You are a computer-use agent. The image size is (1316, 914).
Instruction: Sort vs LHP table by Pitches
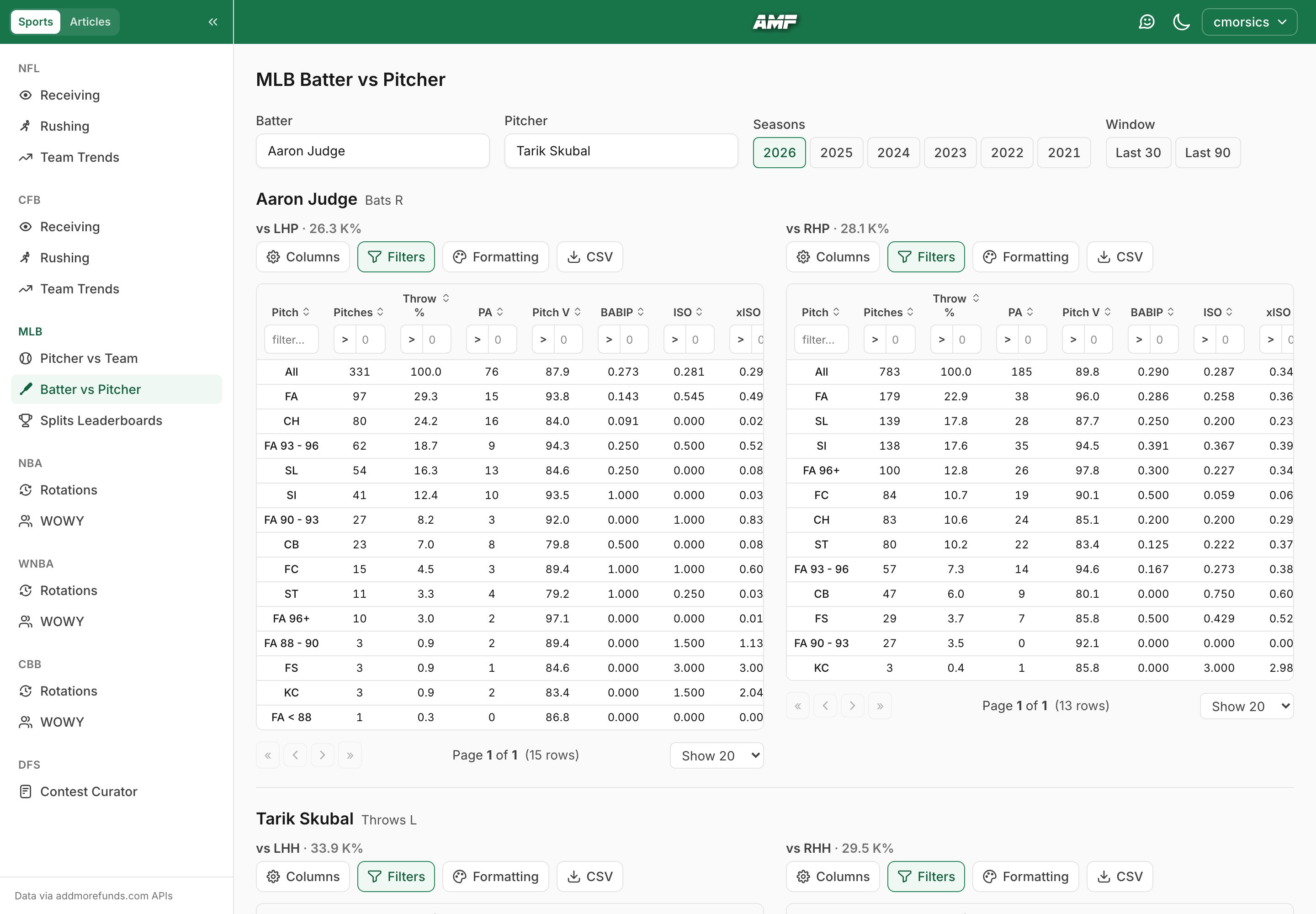359,312
